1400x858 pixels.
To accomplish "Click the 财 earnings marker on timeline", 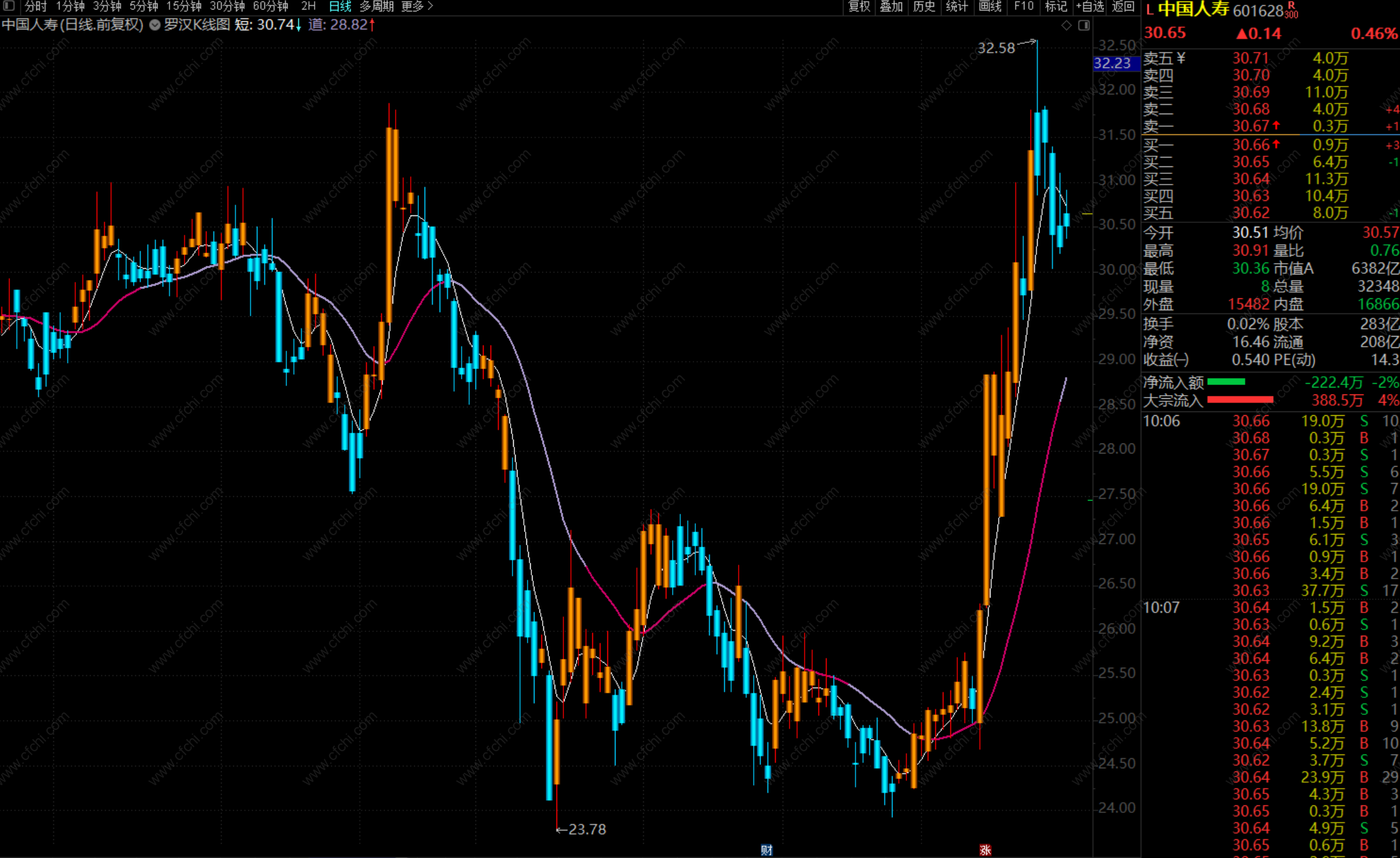I will (x=766, y=850).
